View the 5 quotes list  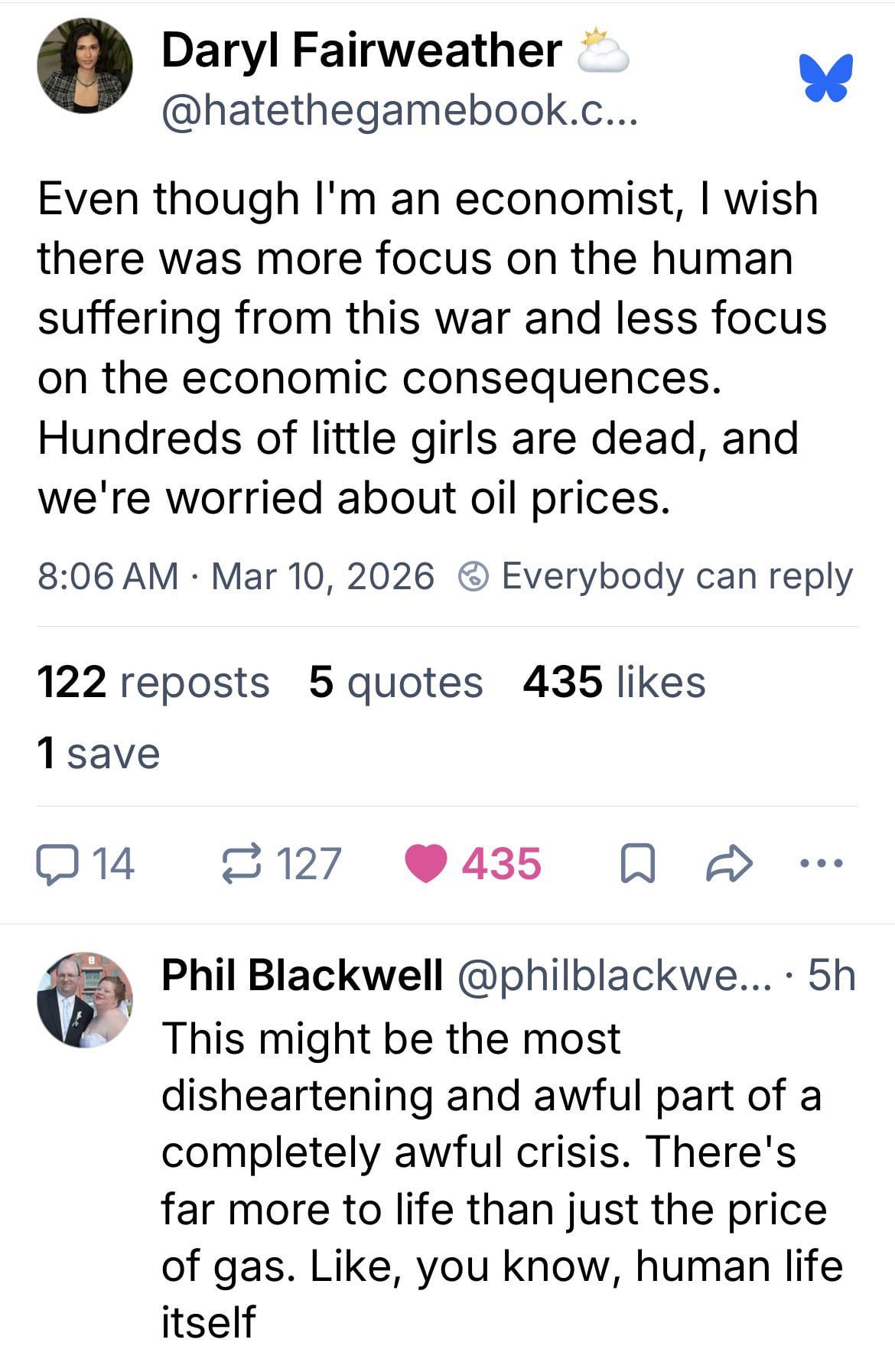point(395,682)
